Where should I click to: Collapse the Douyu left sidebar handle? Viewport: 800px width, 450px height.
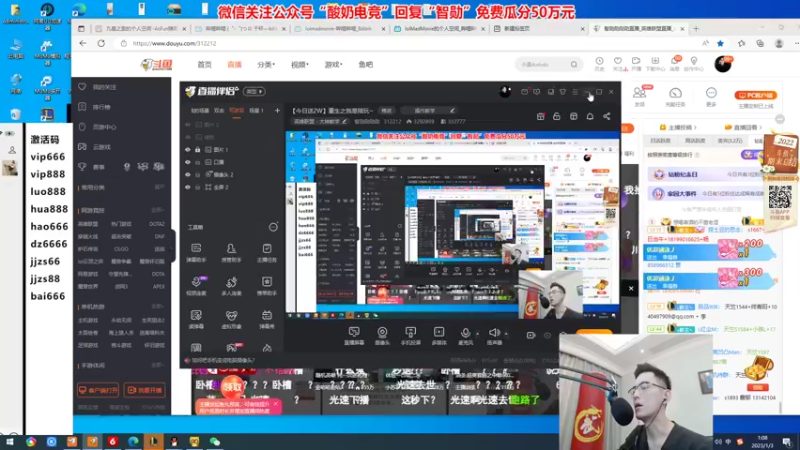(x=172, y=247)
